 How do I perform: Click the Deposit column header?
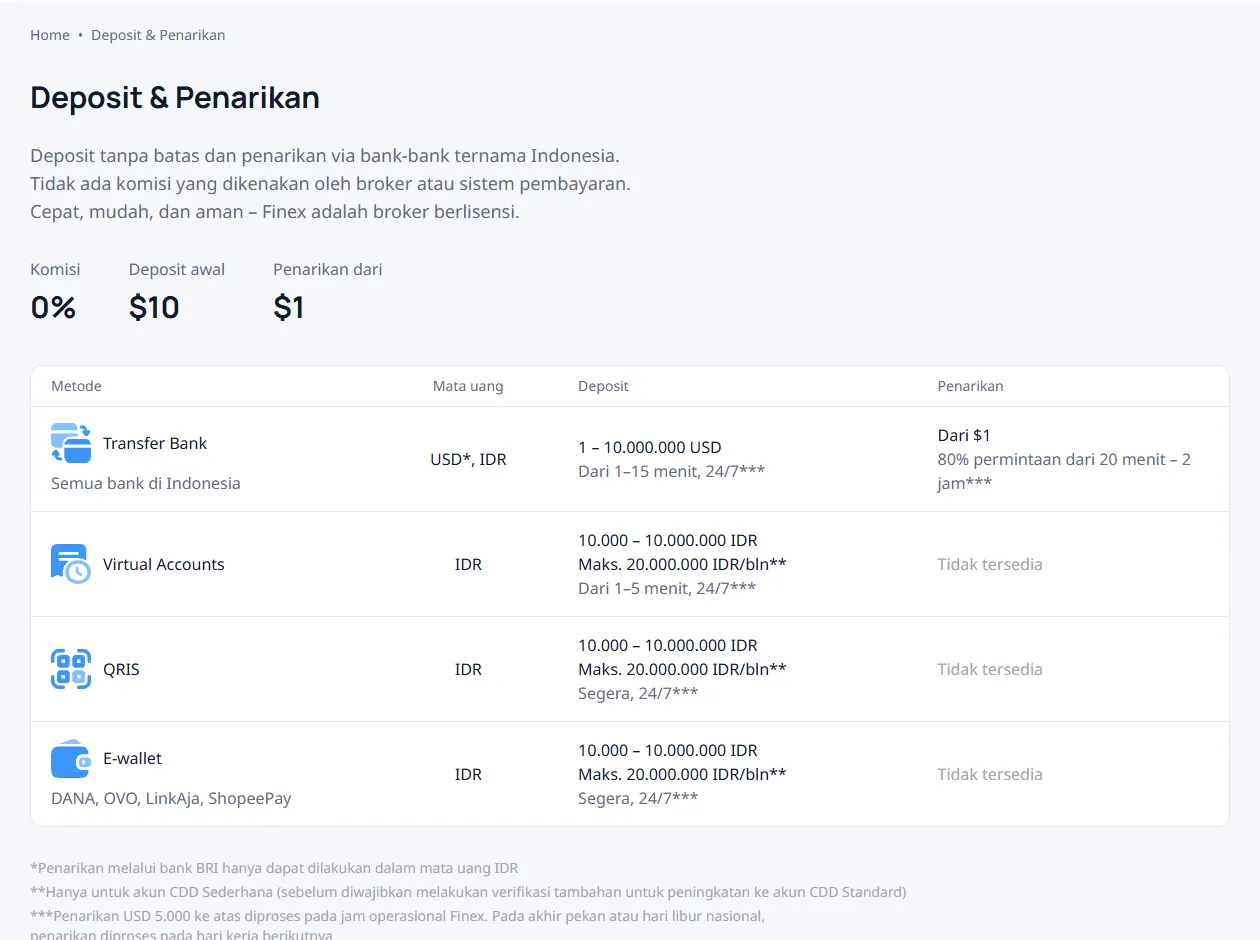coord(603,386)
